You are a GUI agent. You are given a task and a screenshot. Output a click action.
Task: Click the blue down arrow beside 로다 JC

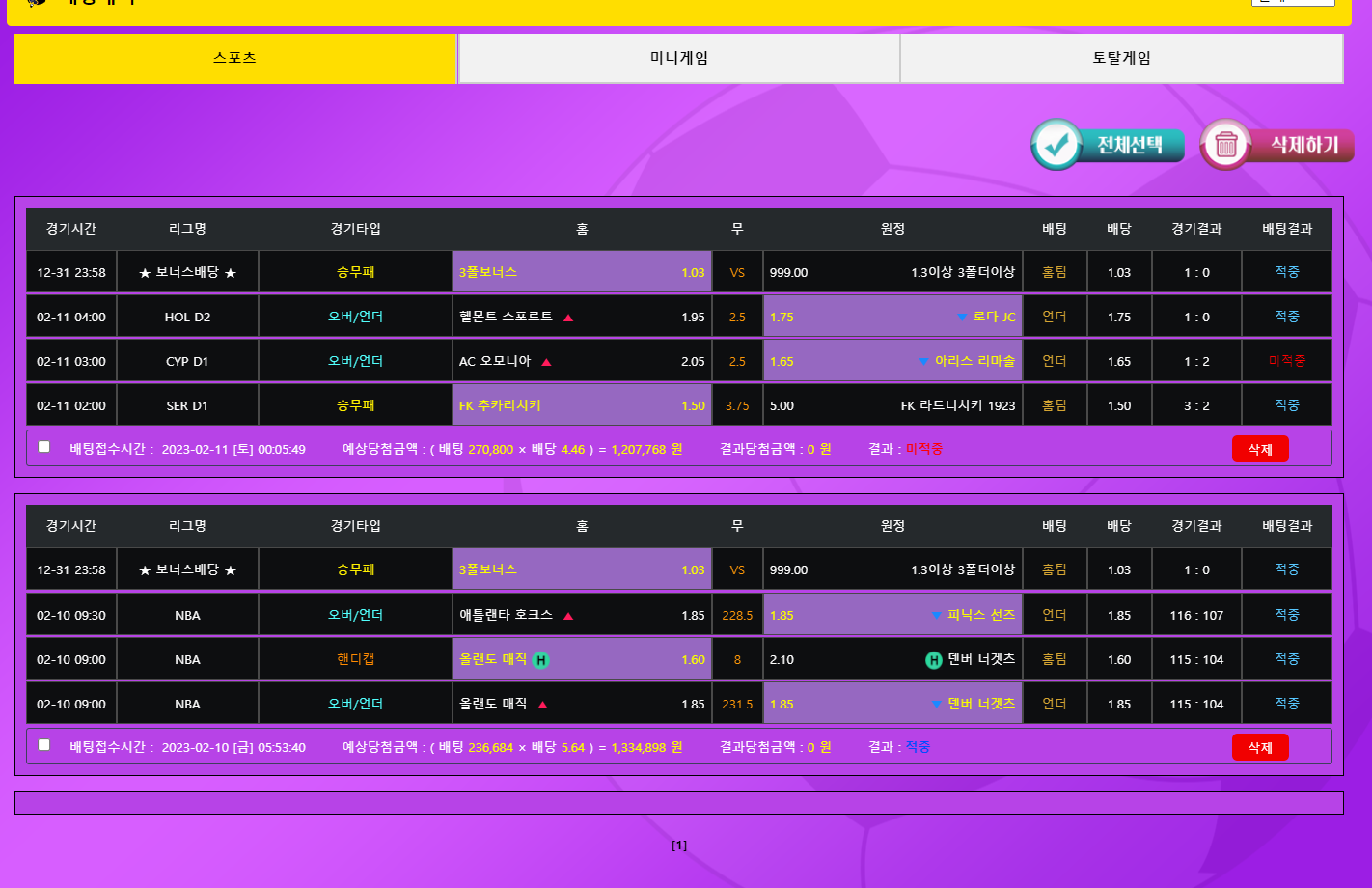(x=962, y=318)
